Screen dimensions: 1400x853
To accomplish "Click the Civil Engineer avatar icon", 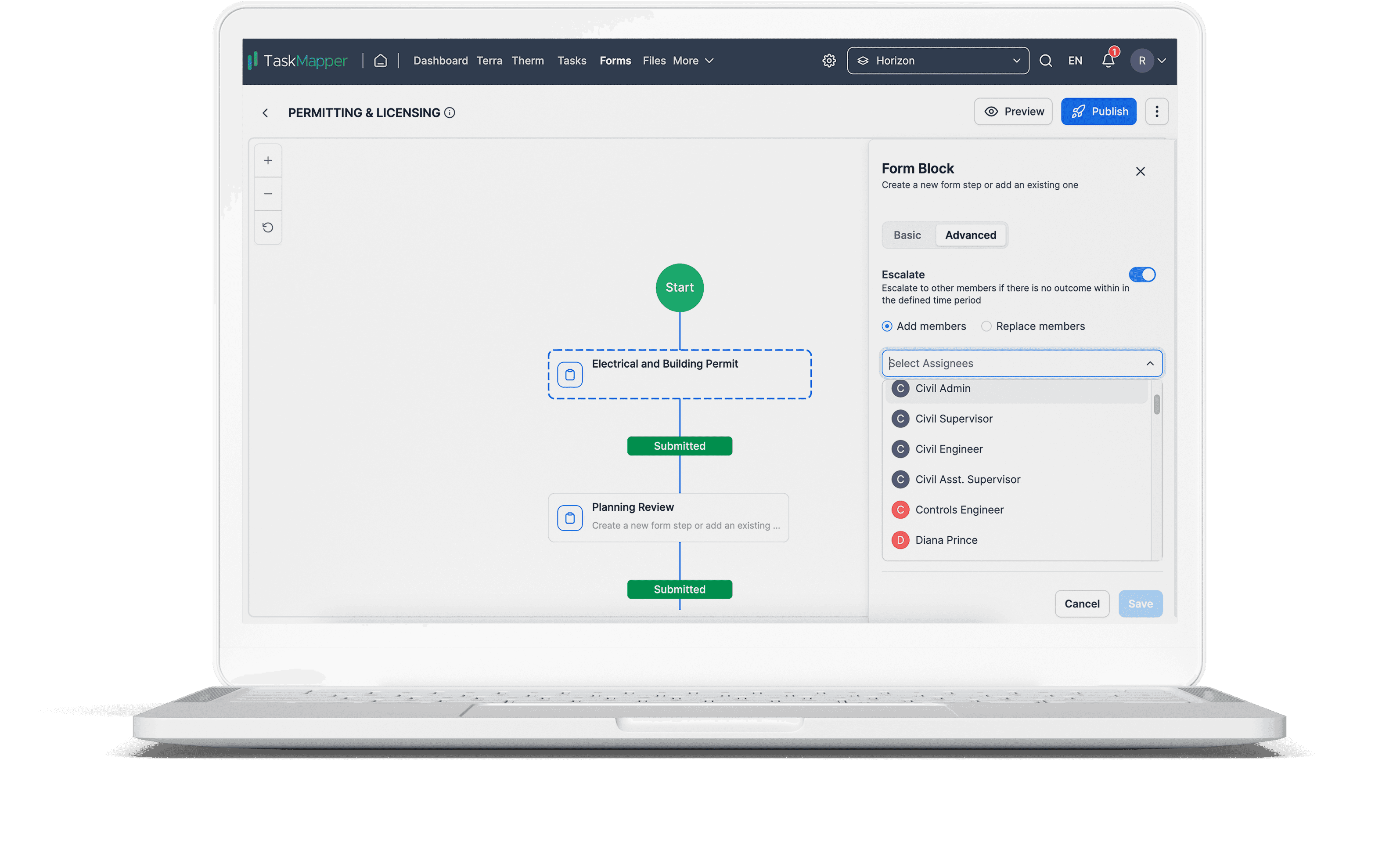I will click(900, 449).
